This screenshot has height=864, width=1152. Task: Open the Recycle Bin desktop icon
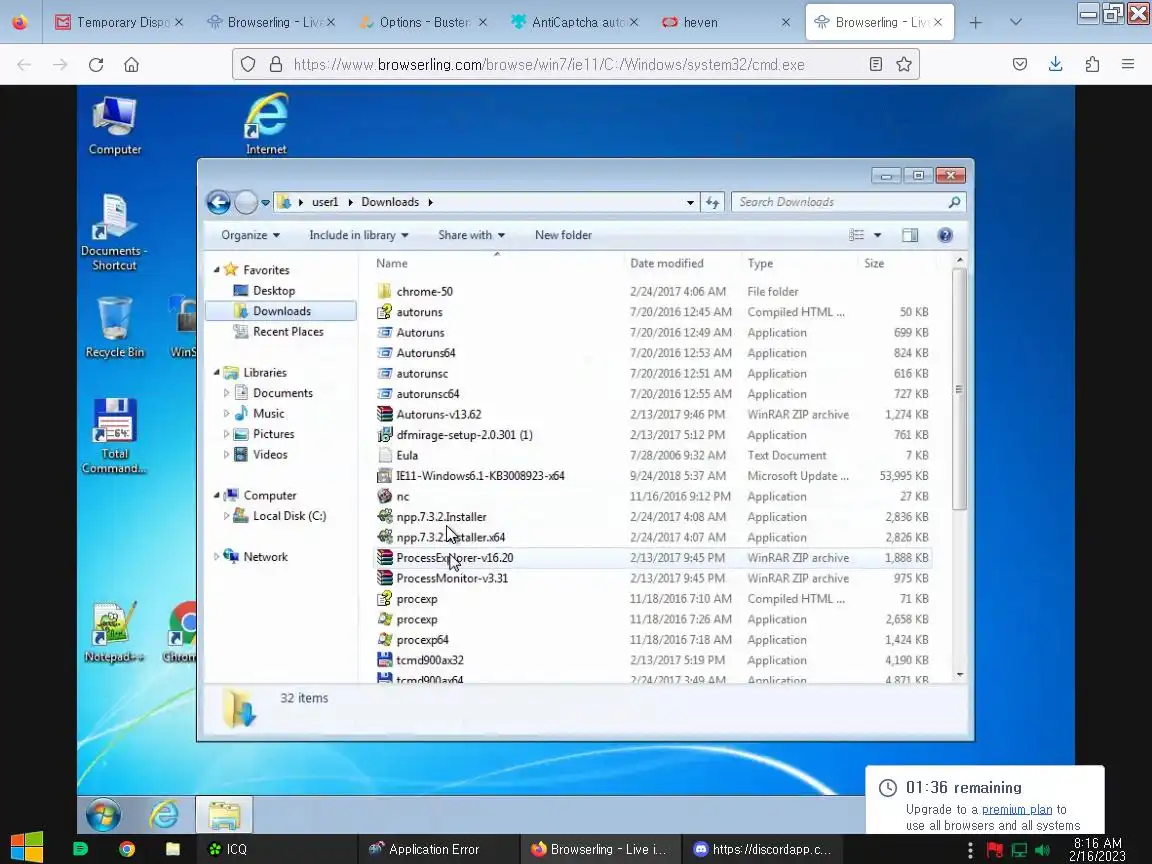pos(115,327)
